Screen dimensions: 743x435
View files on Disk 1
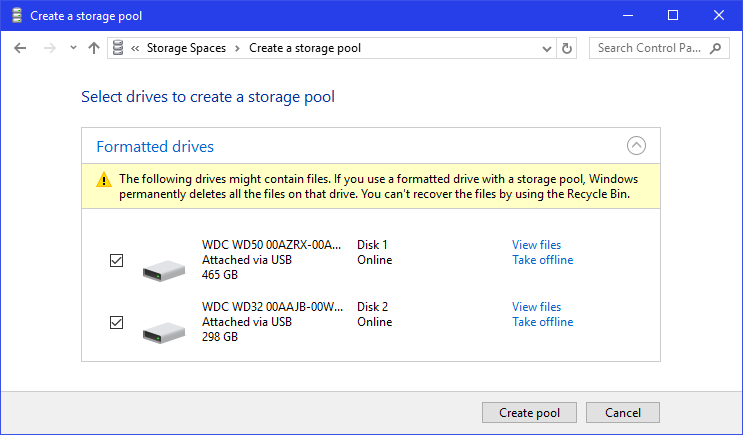(536, 245)
